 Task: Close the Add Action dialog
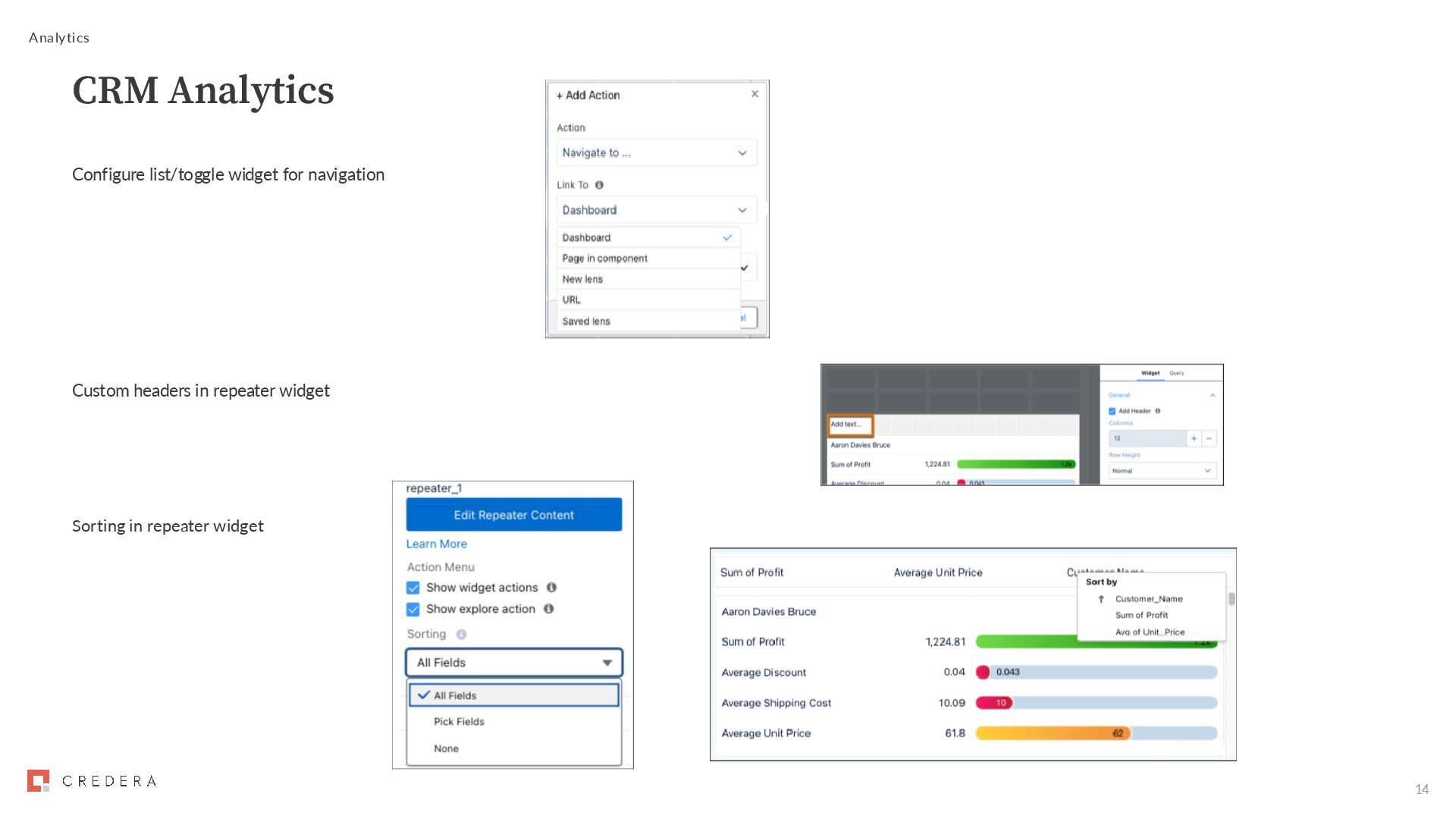point(755,94)
